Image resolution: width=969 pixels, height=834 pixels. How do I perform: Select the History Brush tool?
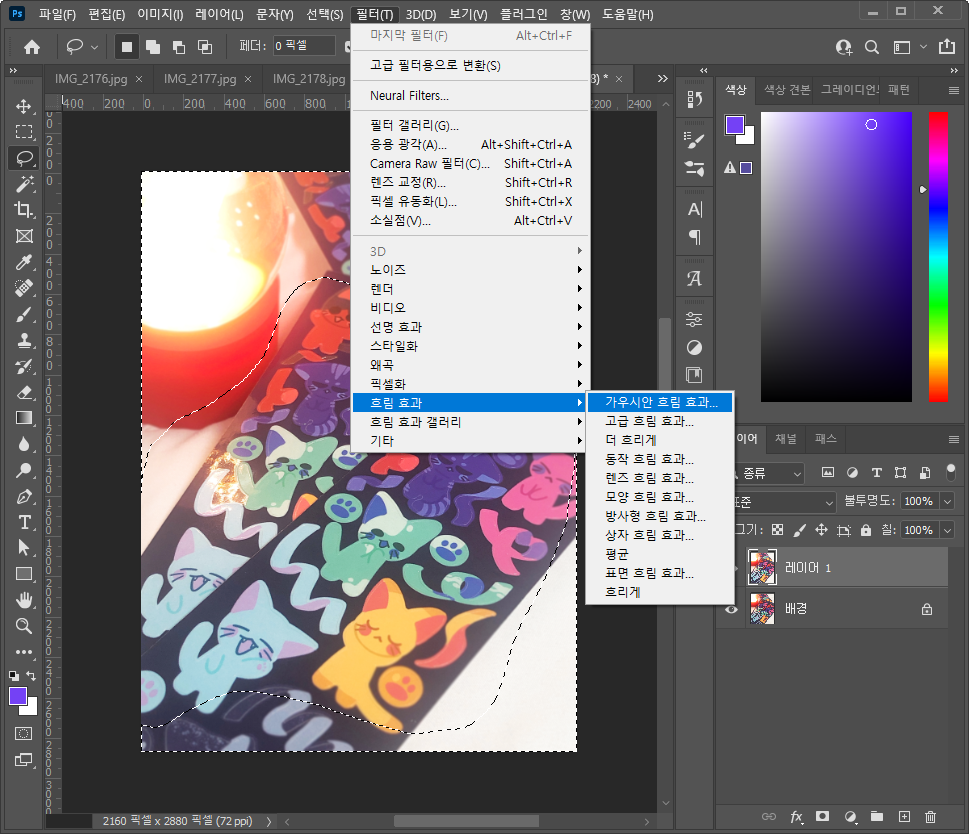pos(24,366)
